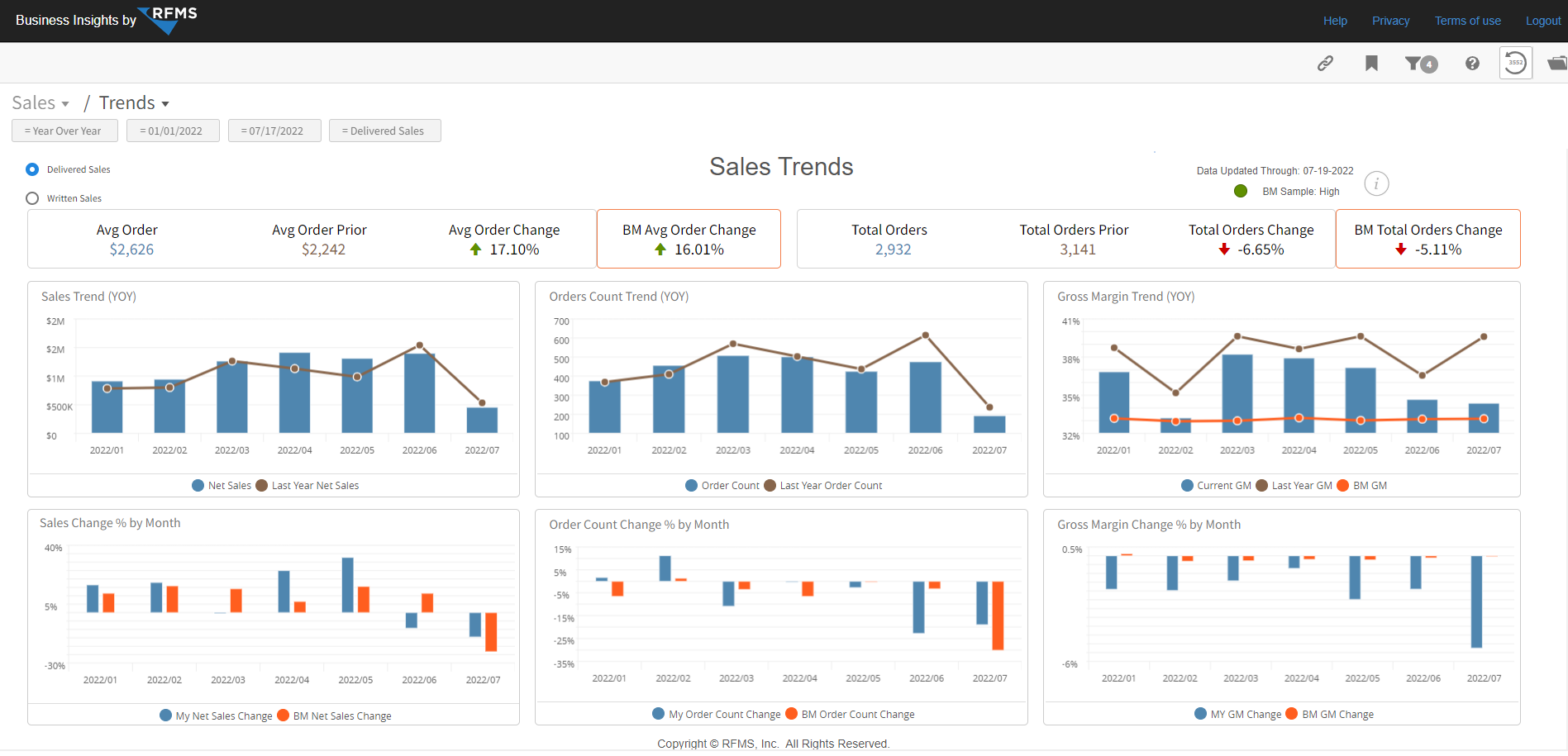Viewport: 1568px width, 756px height.
Task: Click the reset history circular arrow icon
Action: tap(1516, 63)
